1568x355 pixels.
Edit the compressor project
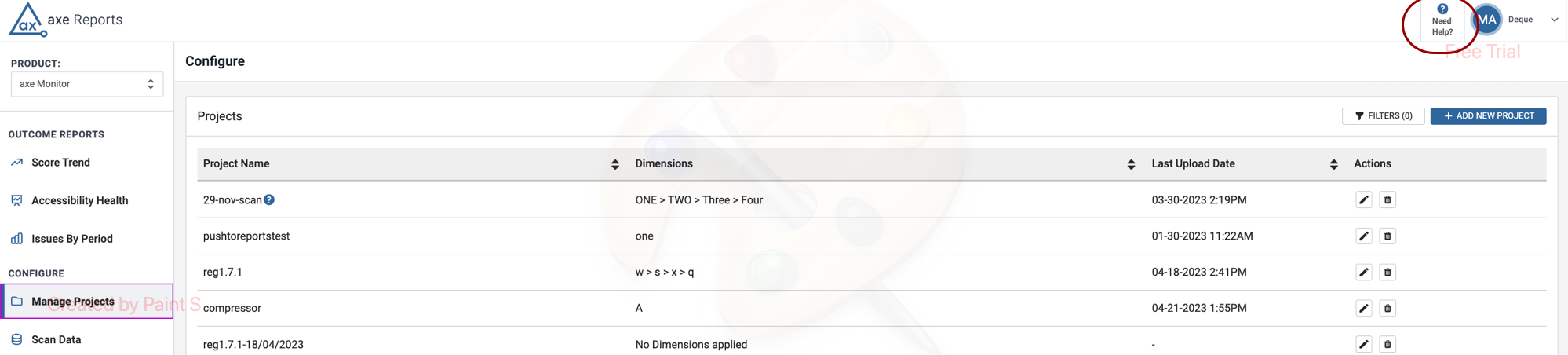click(x=1364, y=309)
